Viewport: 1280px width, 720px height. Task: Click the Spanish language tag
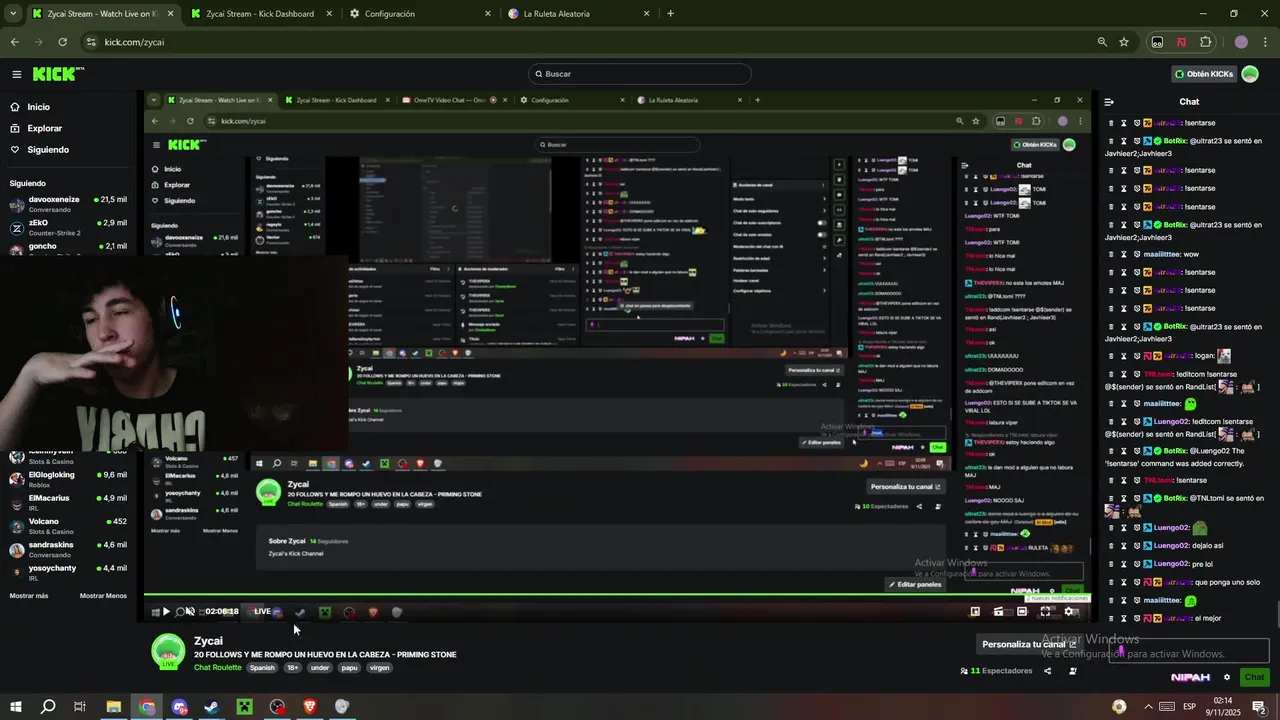click(262, 668)
